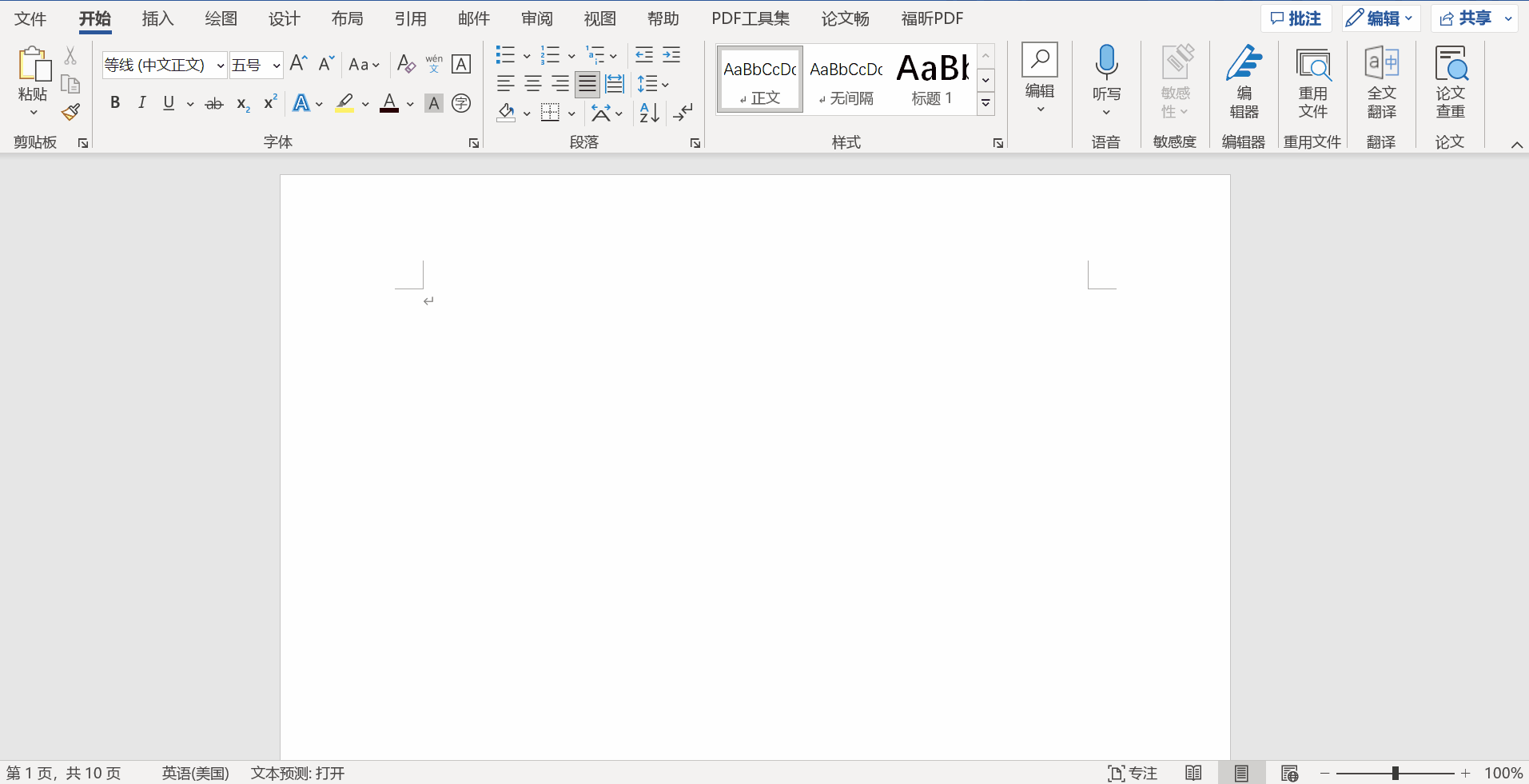Screen dimensions: 1529x784
Task: Apply the 无间隔 style
Action: pos(846,79)
